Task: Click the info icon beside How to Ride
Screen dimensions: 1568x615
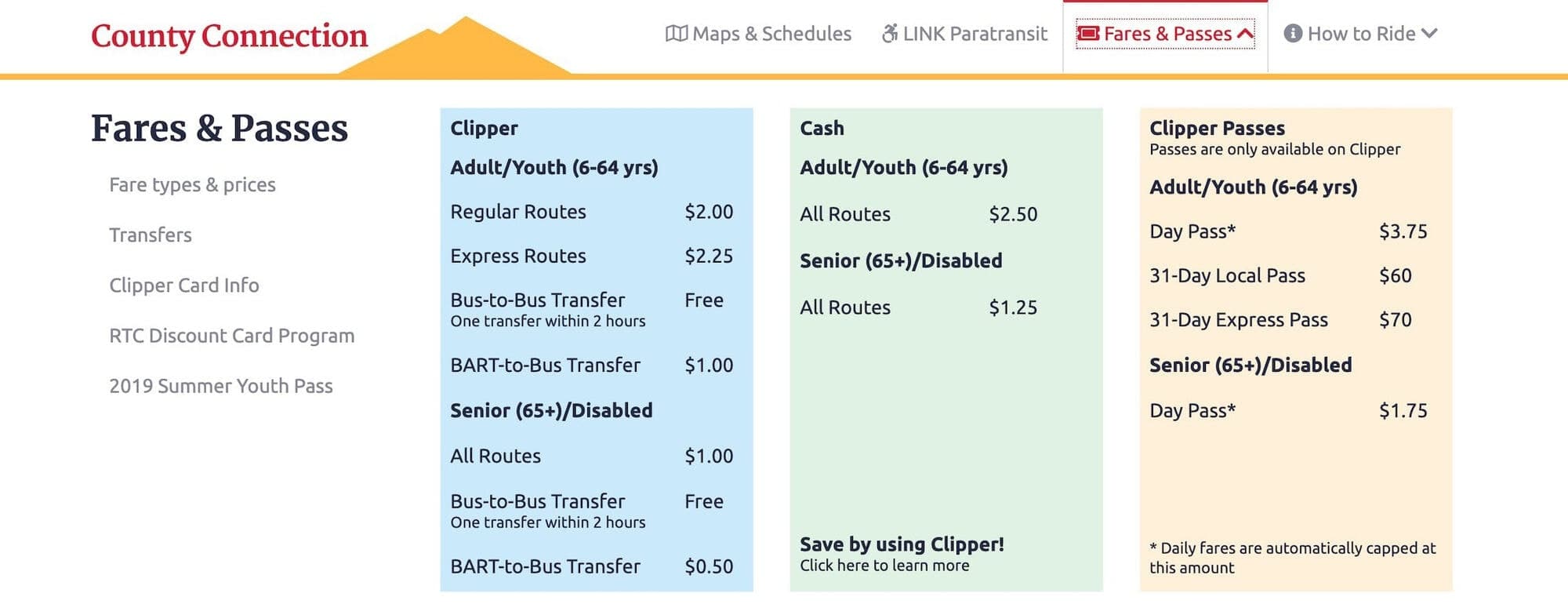Action: pos(1293,34)
